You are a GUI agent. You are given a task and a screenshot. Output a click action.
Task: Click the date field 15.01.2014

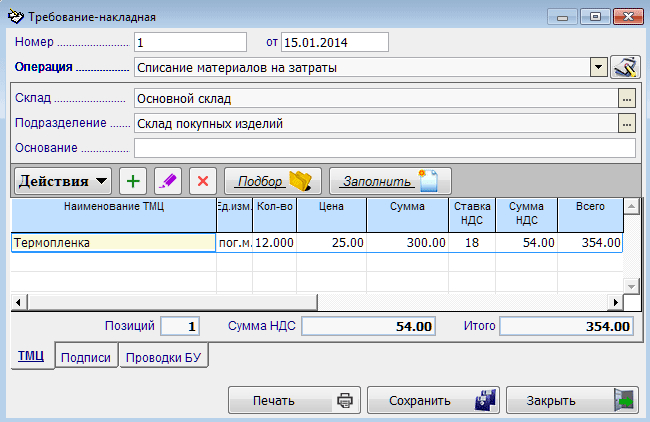pyautogui.click(x=335, y=42)
